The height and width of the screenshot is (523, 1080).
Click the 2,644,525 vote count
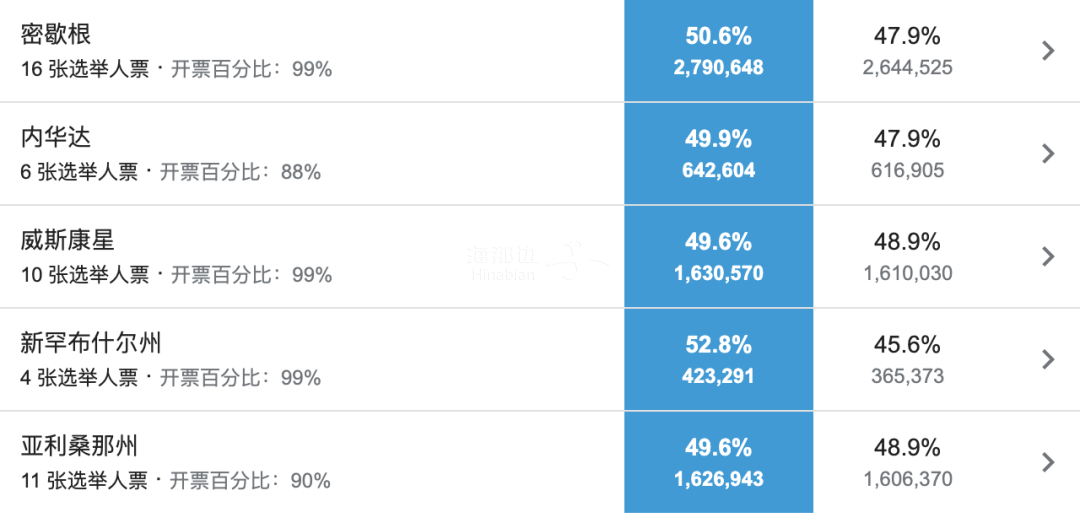[907, 68]
